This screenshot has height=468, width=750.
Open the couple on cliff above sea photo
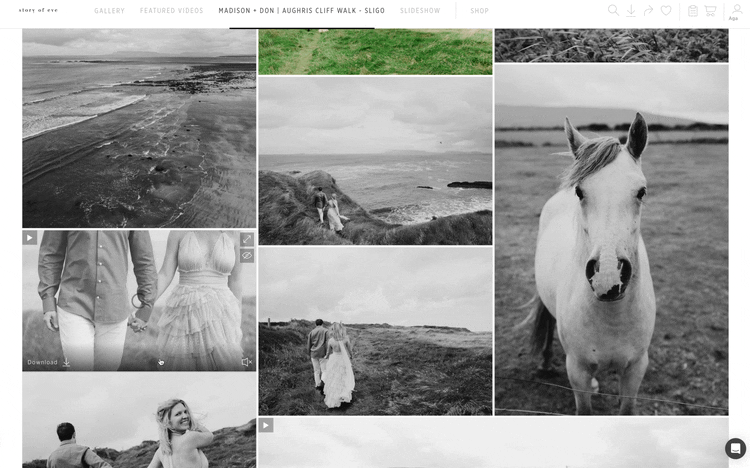coord(375,160)
